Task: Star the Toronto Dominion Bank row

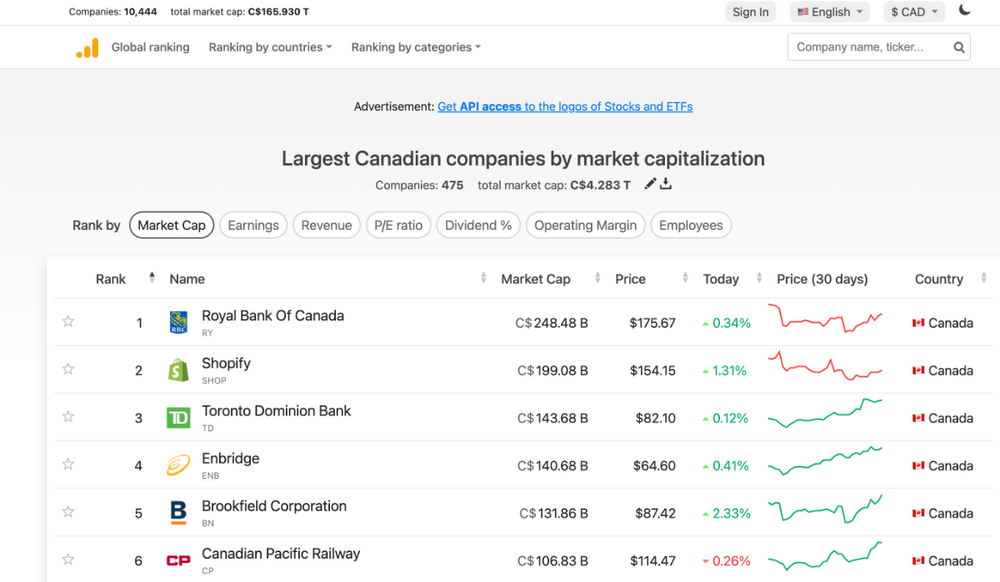Action: tap(68, 416)
